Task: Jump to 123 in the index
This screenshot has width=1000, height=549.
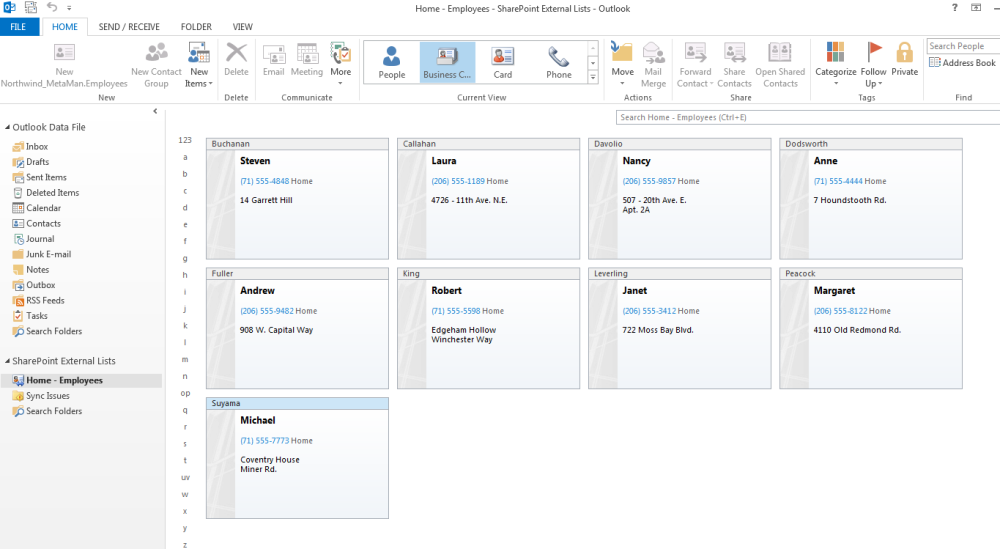Action: [x=185, y=140]
